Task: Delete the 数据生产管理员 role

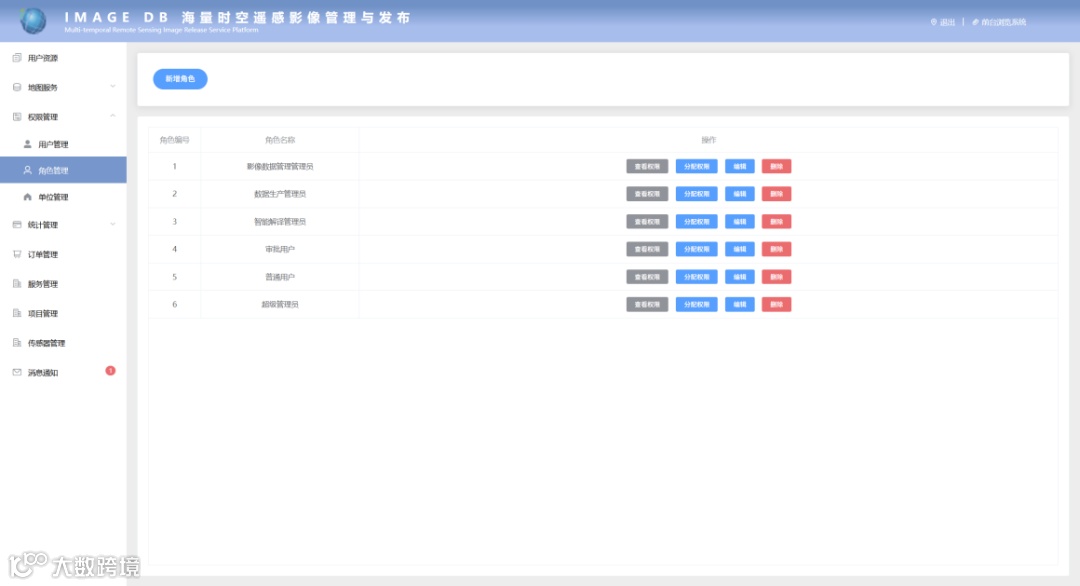Action: pyautogui.click(x=776, y=194)
